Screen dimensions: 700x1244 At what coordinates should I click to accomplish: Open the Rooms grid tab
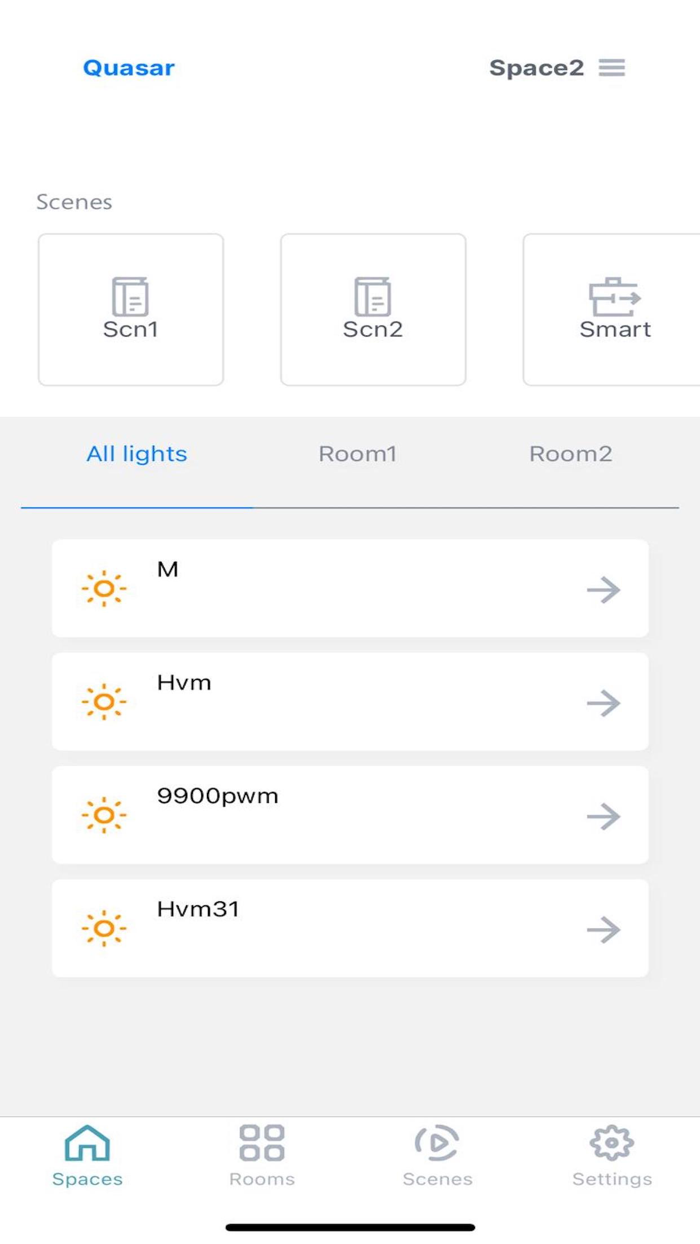click(262, 1155)
